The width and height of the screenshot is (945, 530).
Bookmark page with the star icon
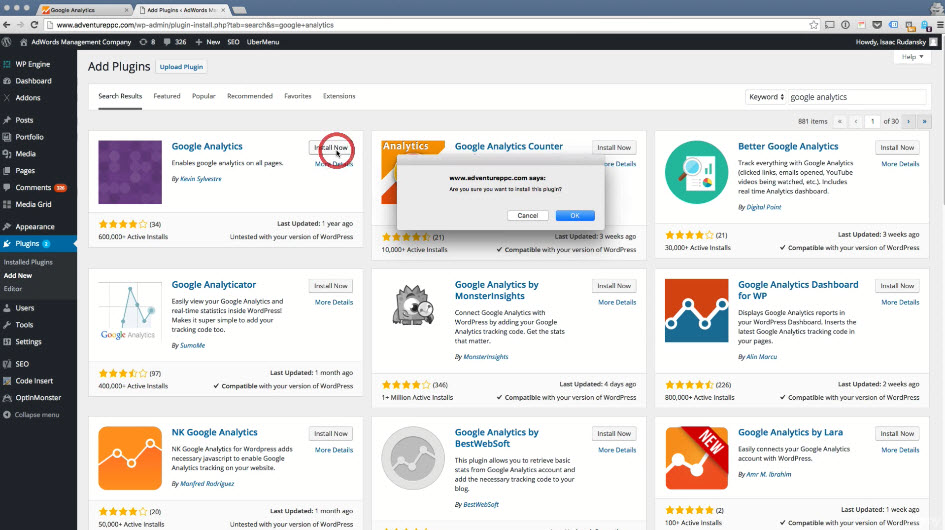click(812, 24)
